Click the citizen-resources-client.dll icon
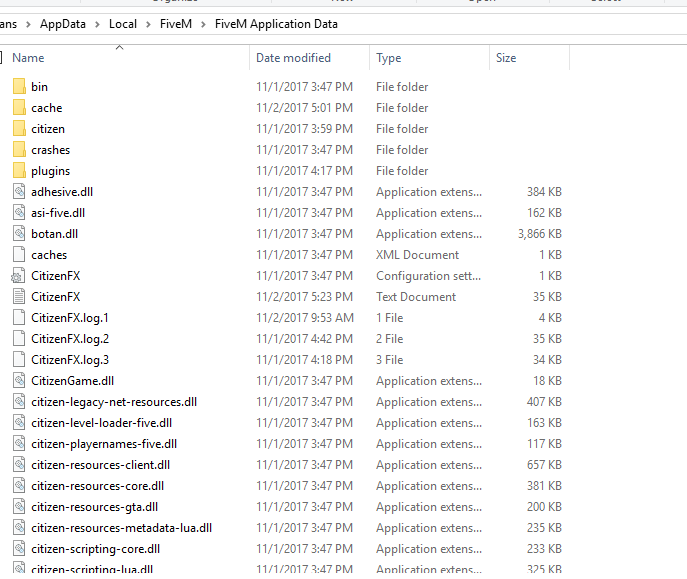 [x=19, y=465]
